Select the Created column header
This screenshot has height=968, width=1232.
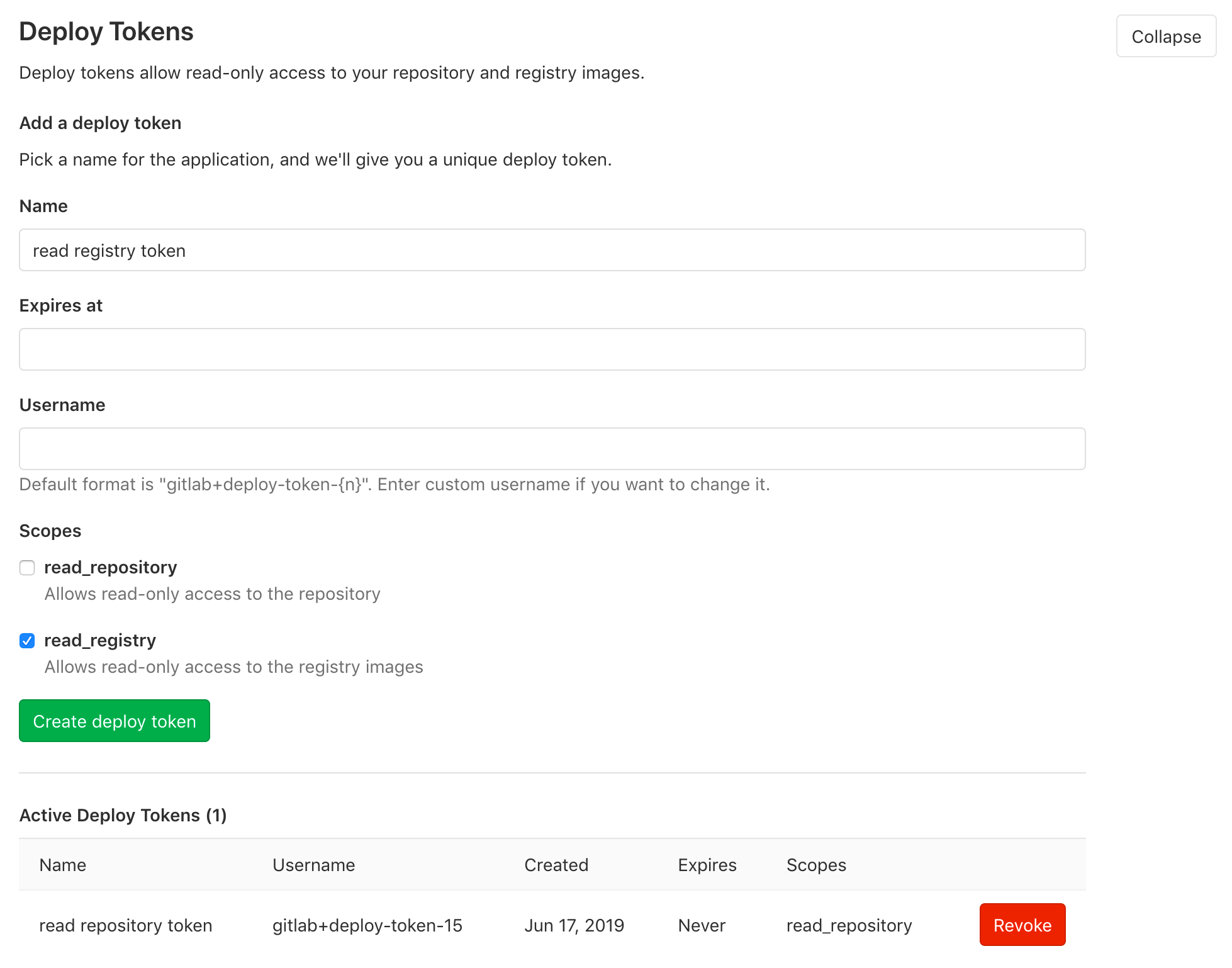556,865
